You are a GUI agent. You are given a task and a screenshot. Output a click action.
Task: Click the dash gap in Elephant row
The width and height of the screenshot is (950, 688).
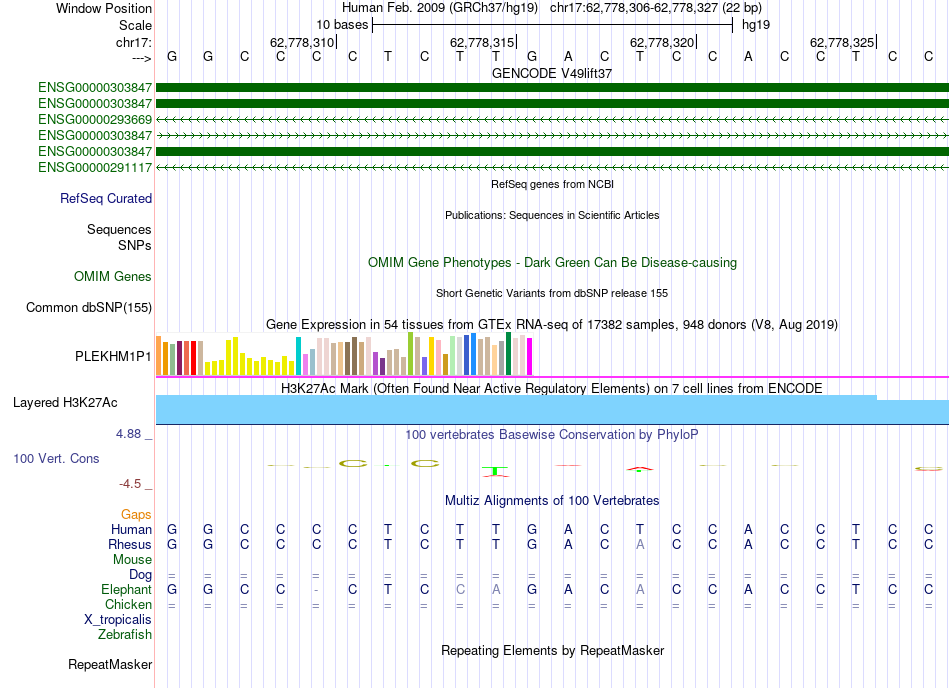[316, 590]
